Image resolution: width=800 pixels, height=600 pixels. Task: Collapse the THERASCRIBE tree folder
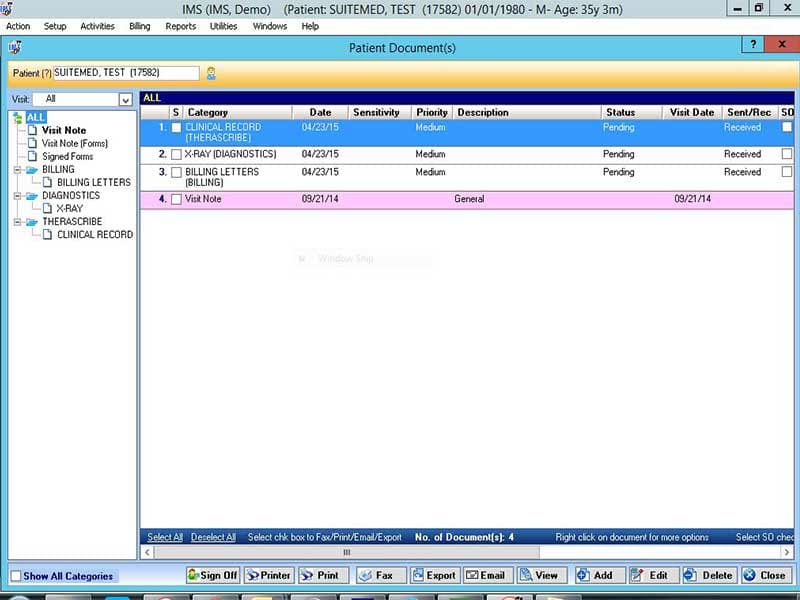17,221
